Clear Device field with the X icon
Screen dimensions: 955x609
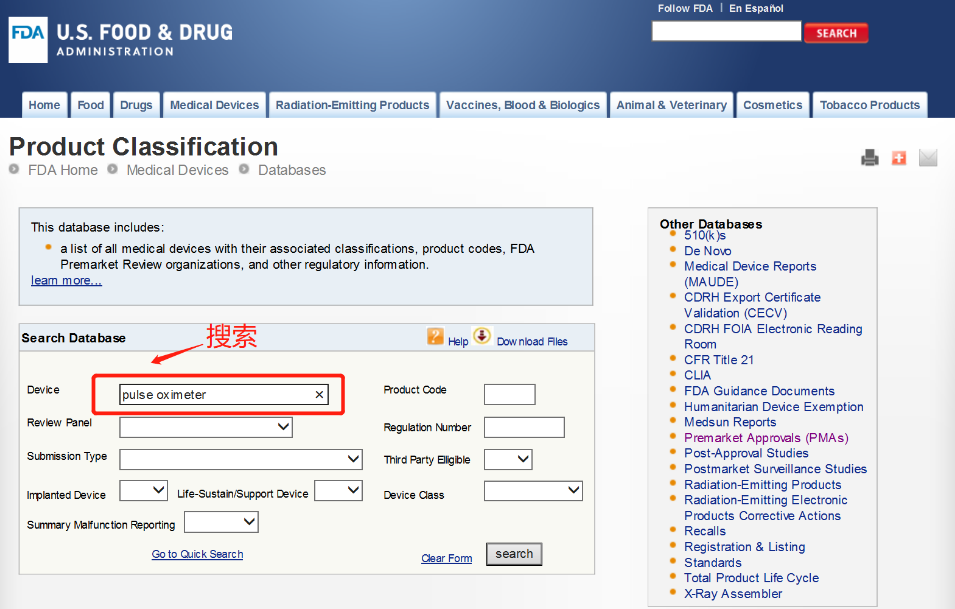320,395
